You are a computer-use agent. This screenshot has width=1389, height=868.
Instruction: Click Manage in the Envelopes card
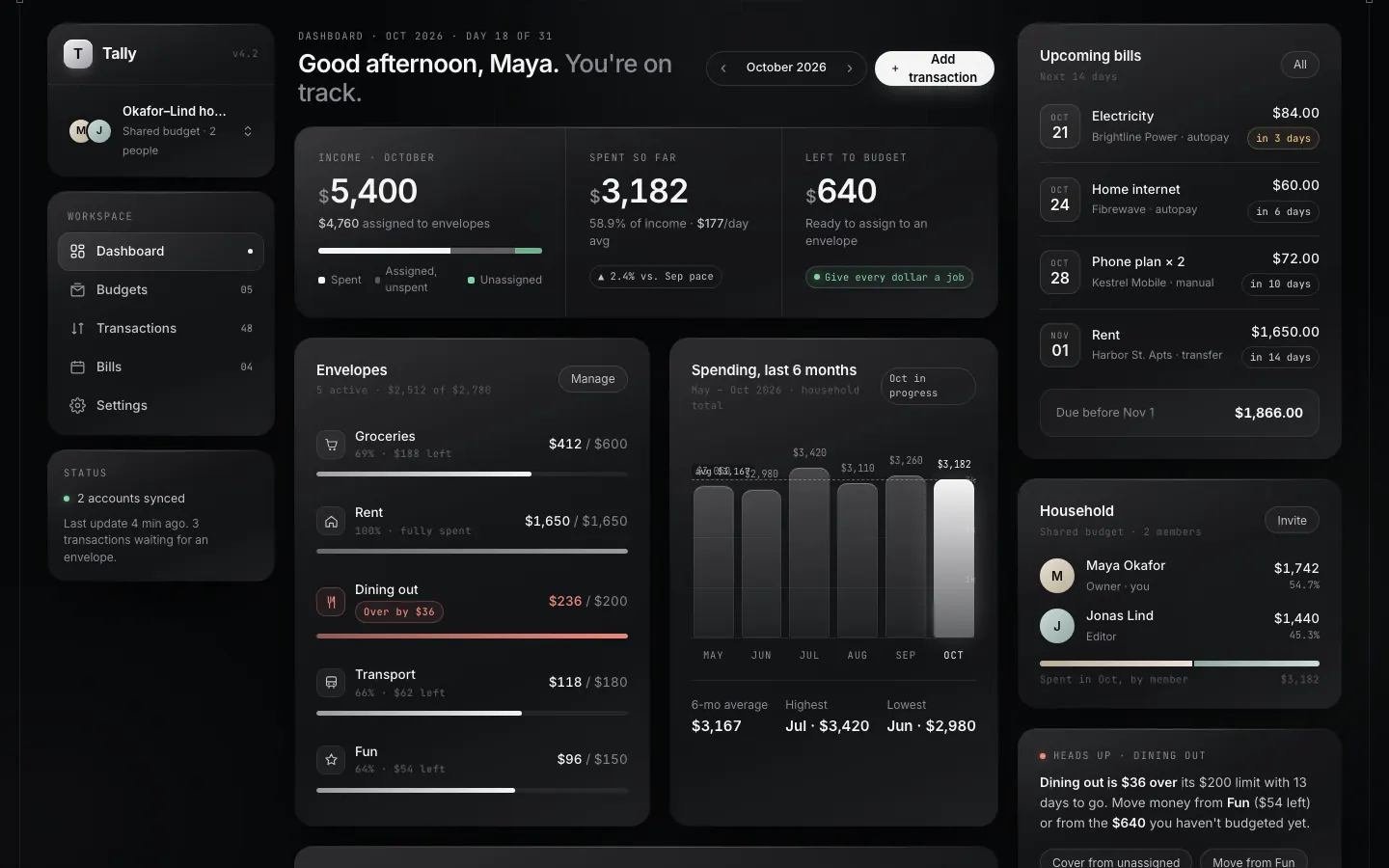point(593,379)
